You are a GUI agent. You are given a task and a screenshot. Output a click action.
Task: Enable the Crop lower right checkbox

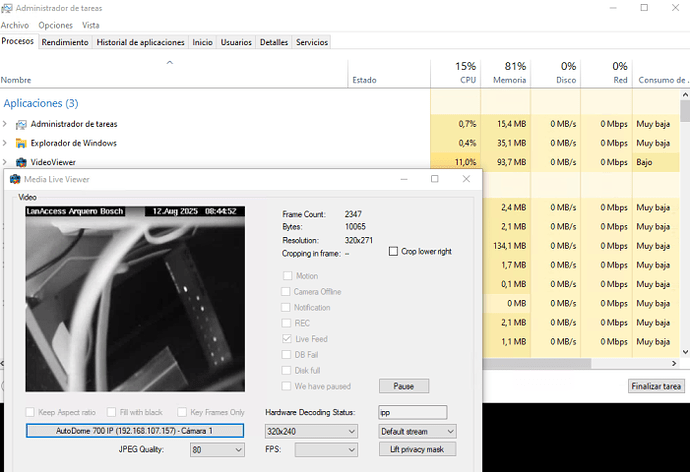[393, 251]
